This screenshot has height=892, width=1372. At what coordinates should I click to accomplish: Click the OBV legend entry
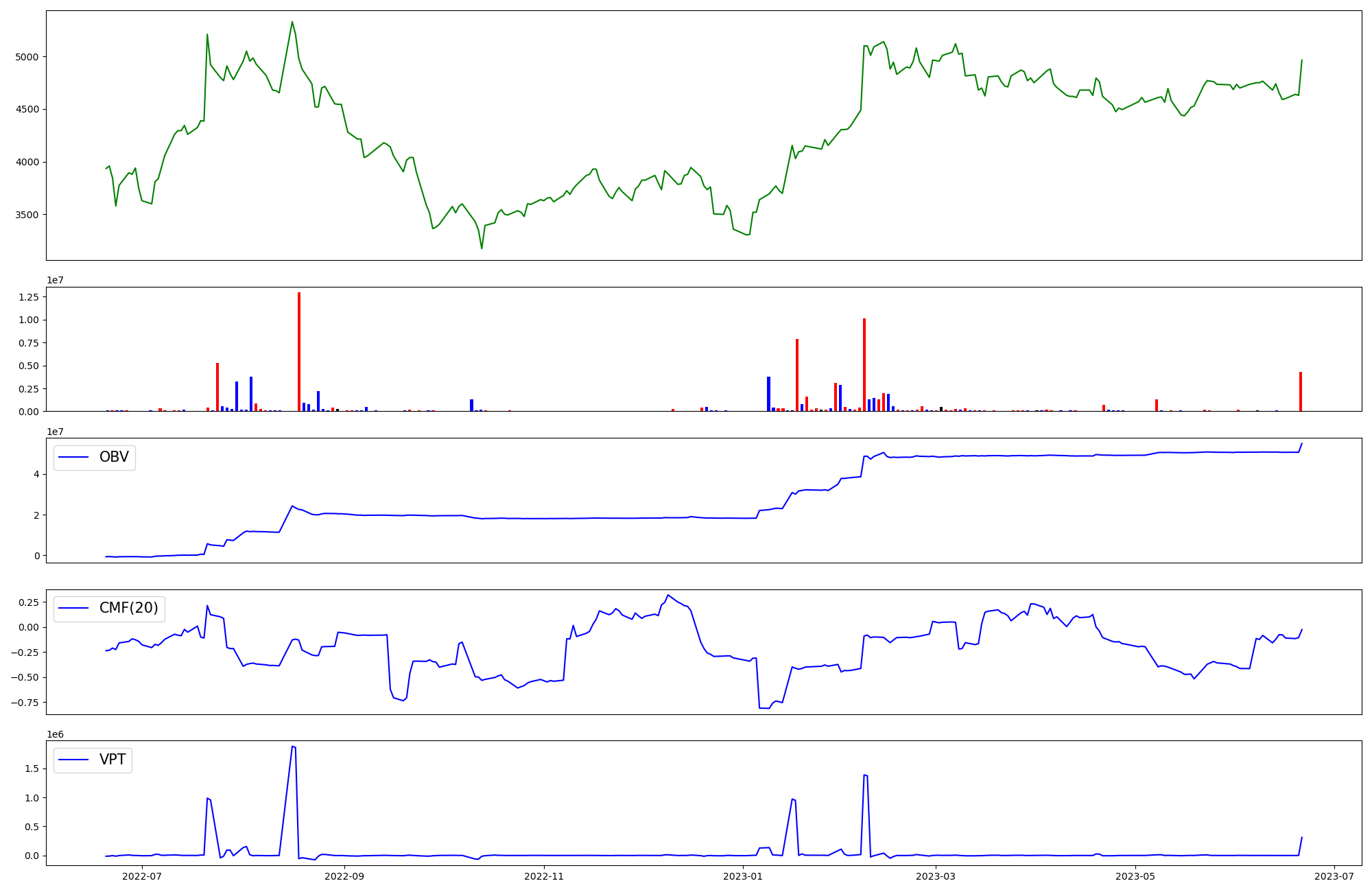113,458
